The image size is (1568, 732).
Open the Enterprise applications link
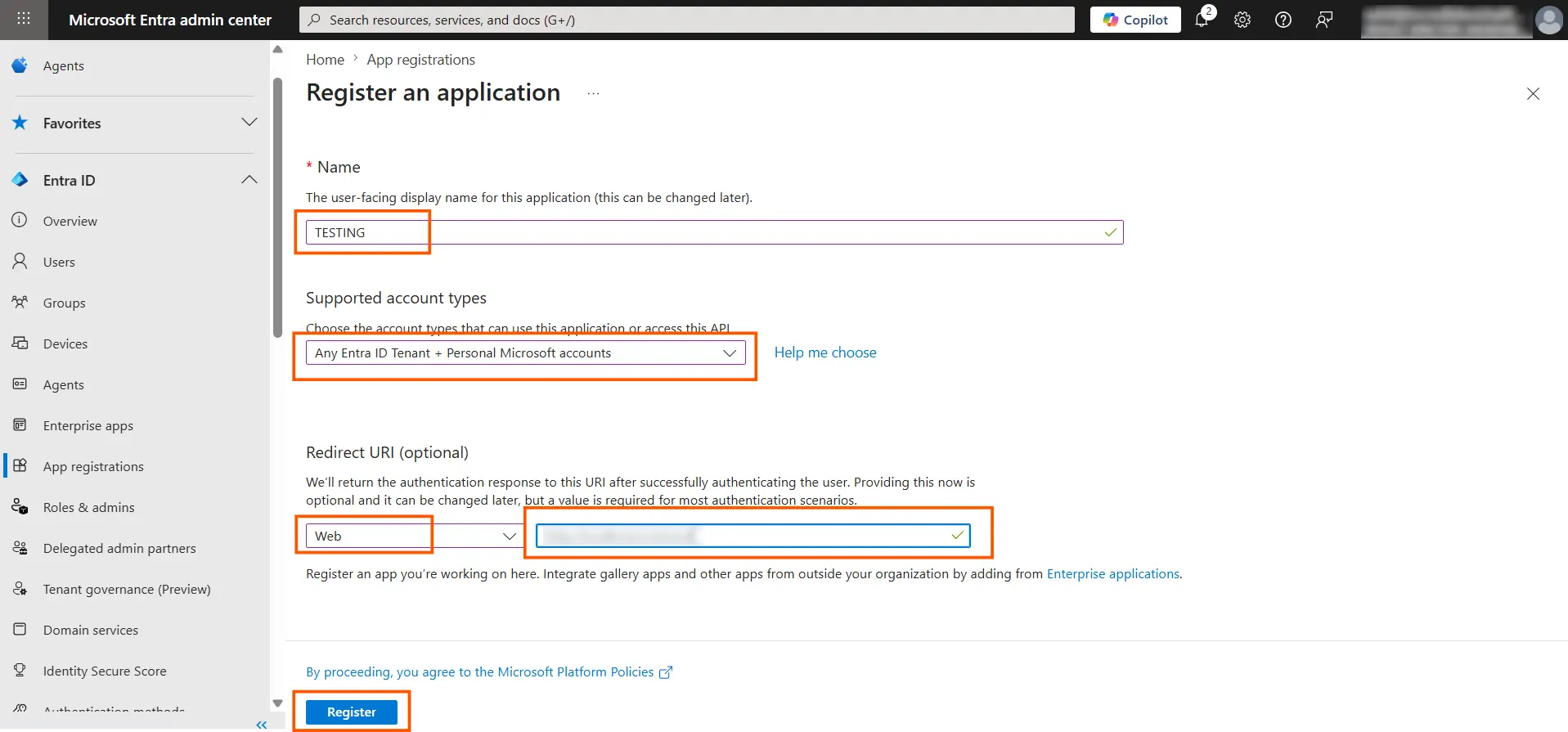pyautogui.click(x=1113, y=574)
